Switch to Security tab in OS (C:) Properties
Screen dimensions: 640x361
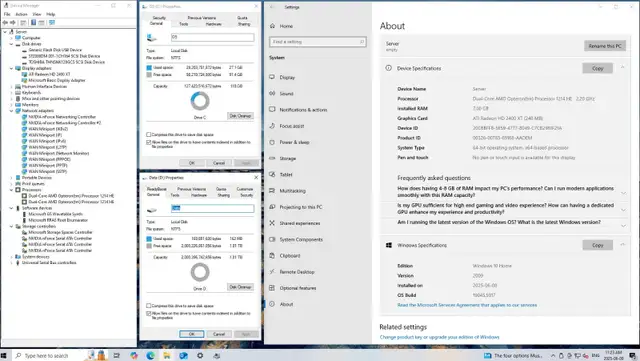[x=159, y=18]
